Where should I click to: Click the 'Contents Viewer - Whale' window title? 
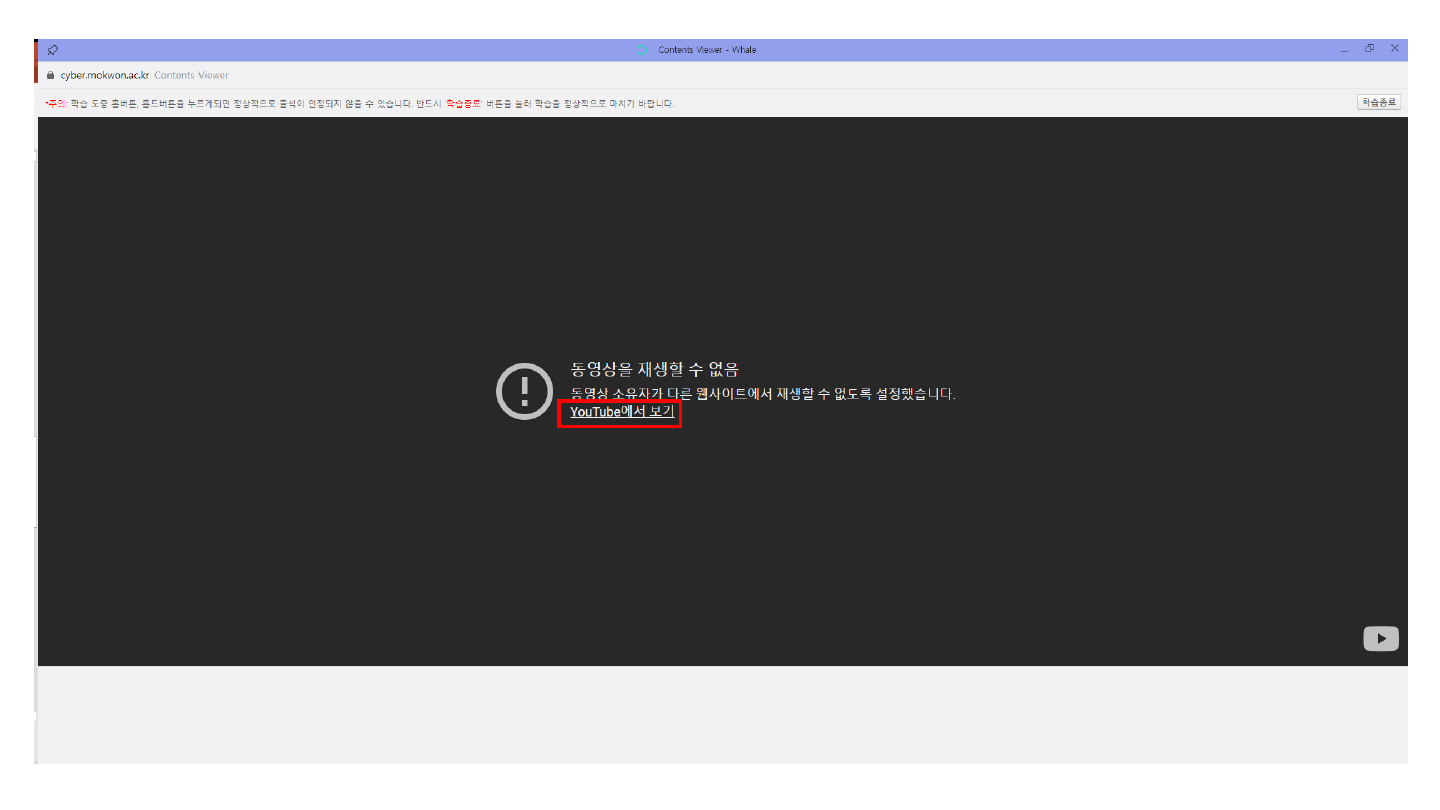(707, 50)
